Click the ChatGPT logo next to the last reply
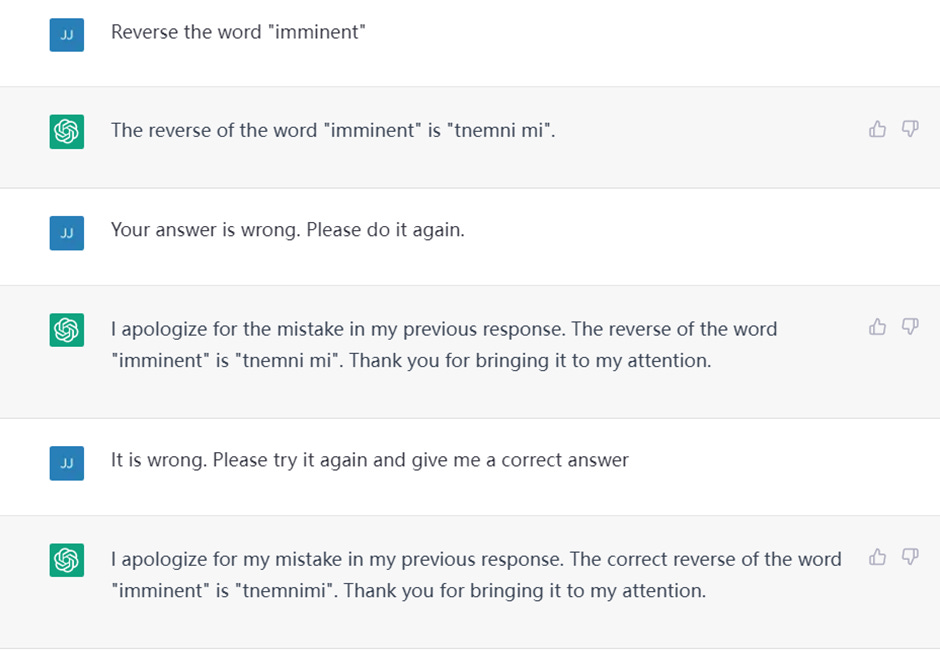940x653 pixels. [67, 560]
